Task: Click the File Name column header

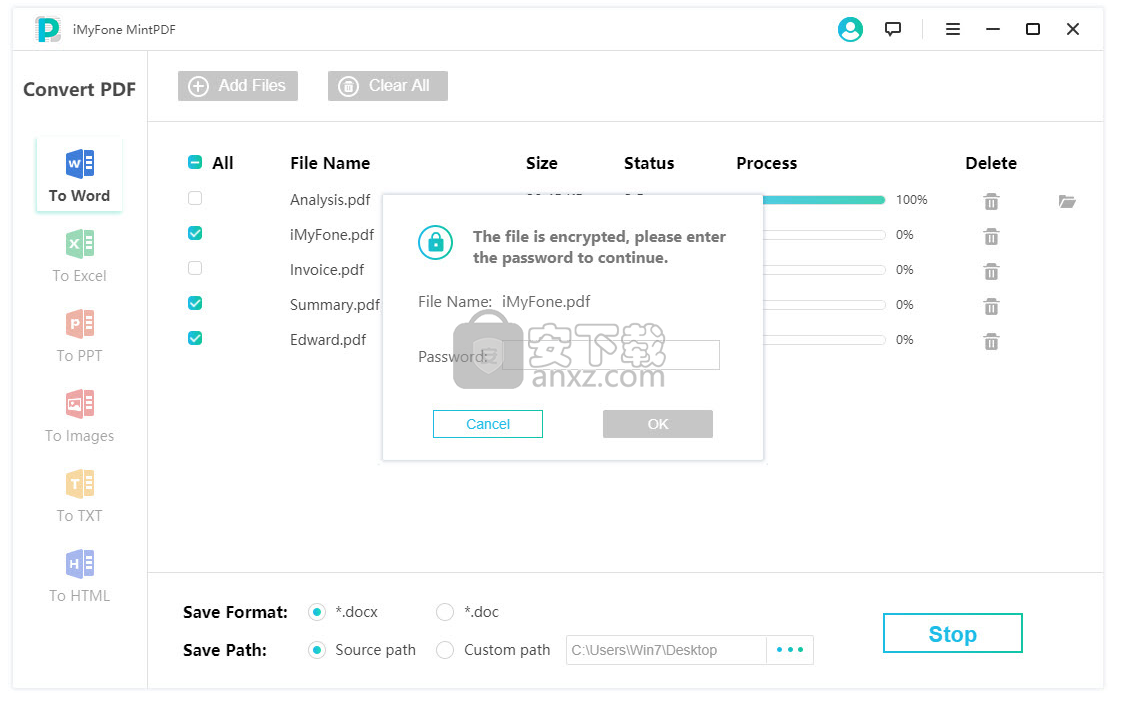Action: pyautogui.click(x=330, y=163)
